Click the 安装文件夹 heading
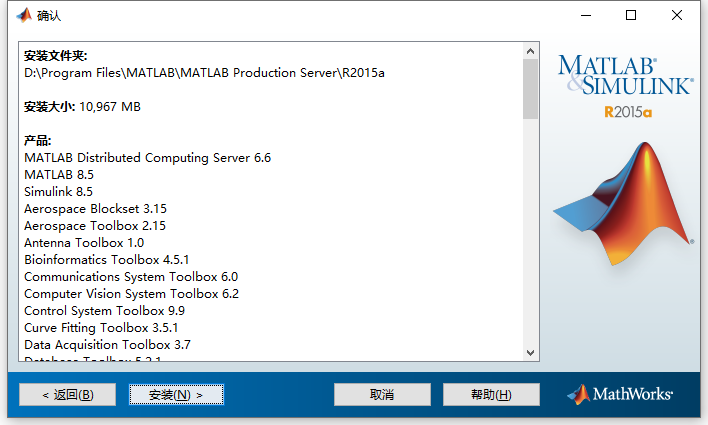Viewport: 708px width, 425px height. click(56, 56)
